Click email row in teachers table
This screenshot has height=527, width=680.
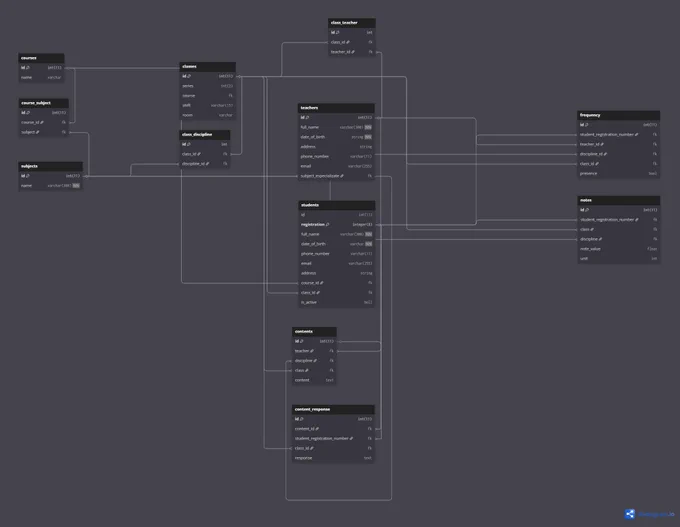coord(336,166)
